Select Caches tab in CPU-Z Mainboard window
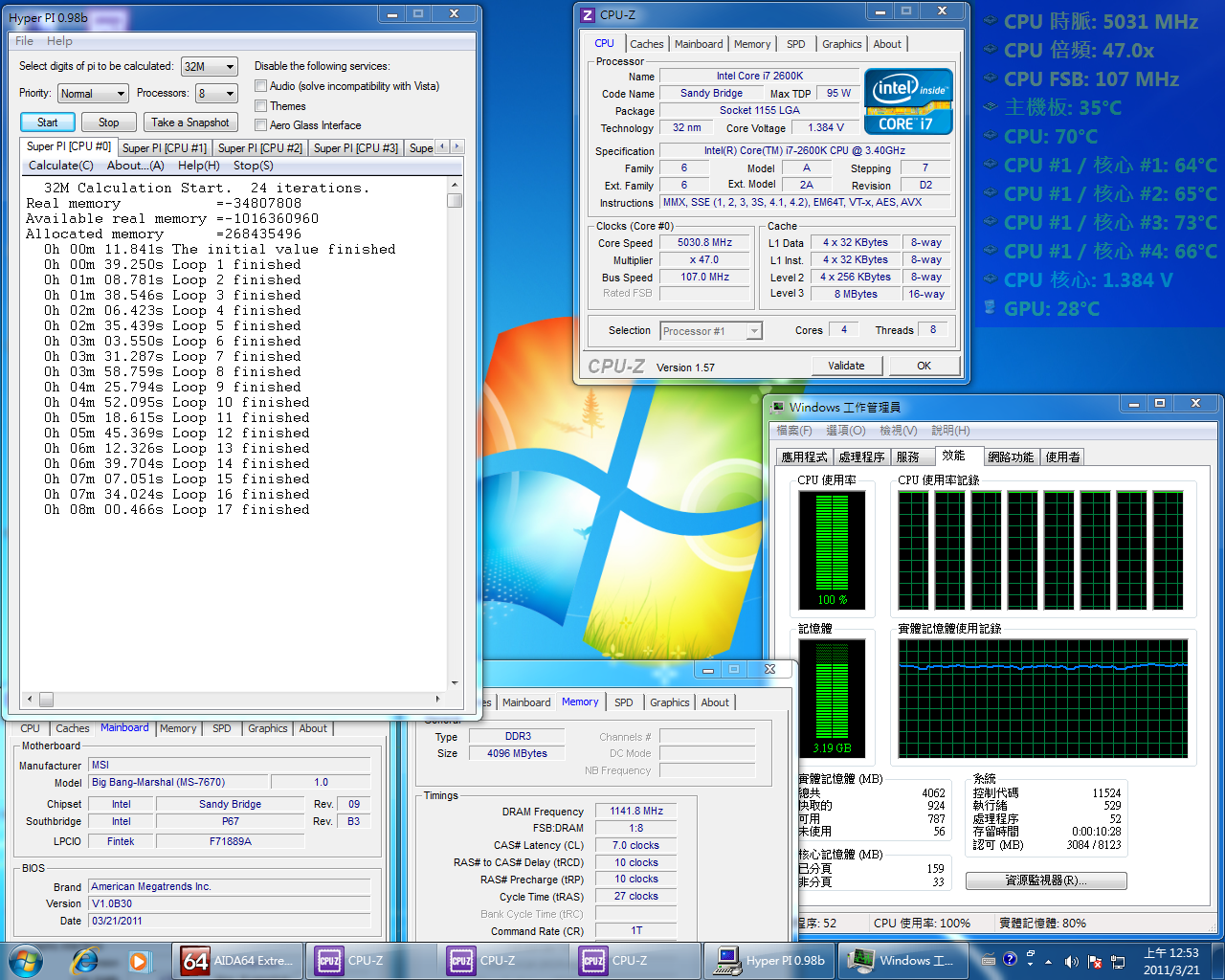The height and width of the screenshot is (980, 1225). click(x=72, y=728)
